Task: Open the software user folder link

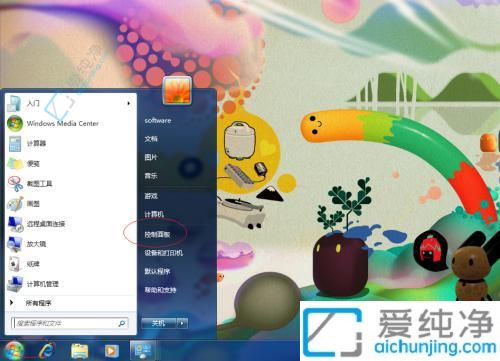Action: click(158, 120)
